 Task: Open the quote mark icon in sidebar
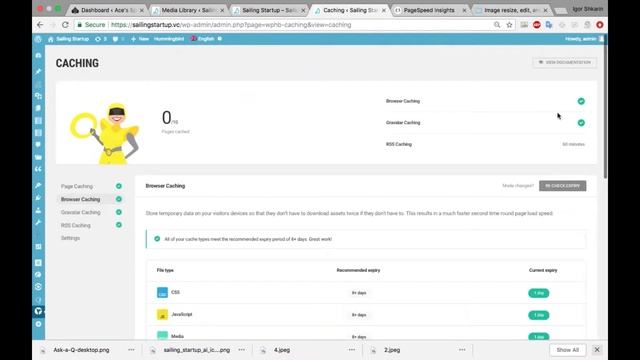point(38,169)
